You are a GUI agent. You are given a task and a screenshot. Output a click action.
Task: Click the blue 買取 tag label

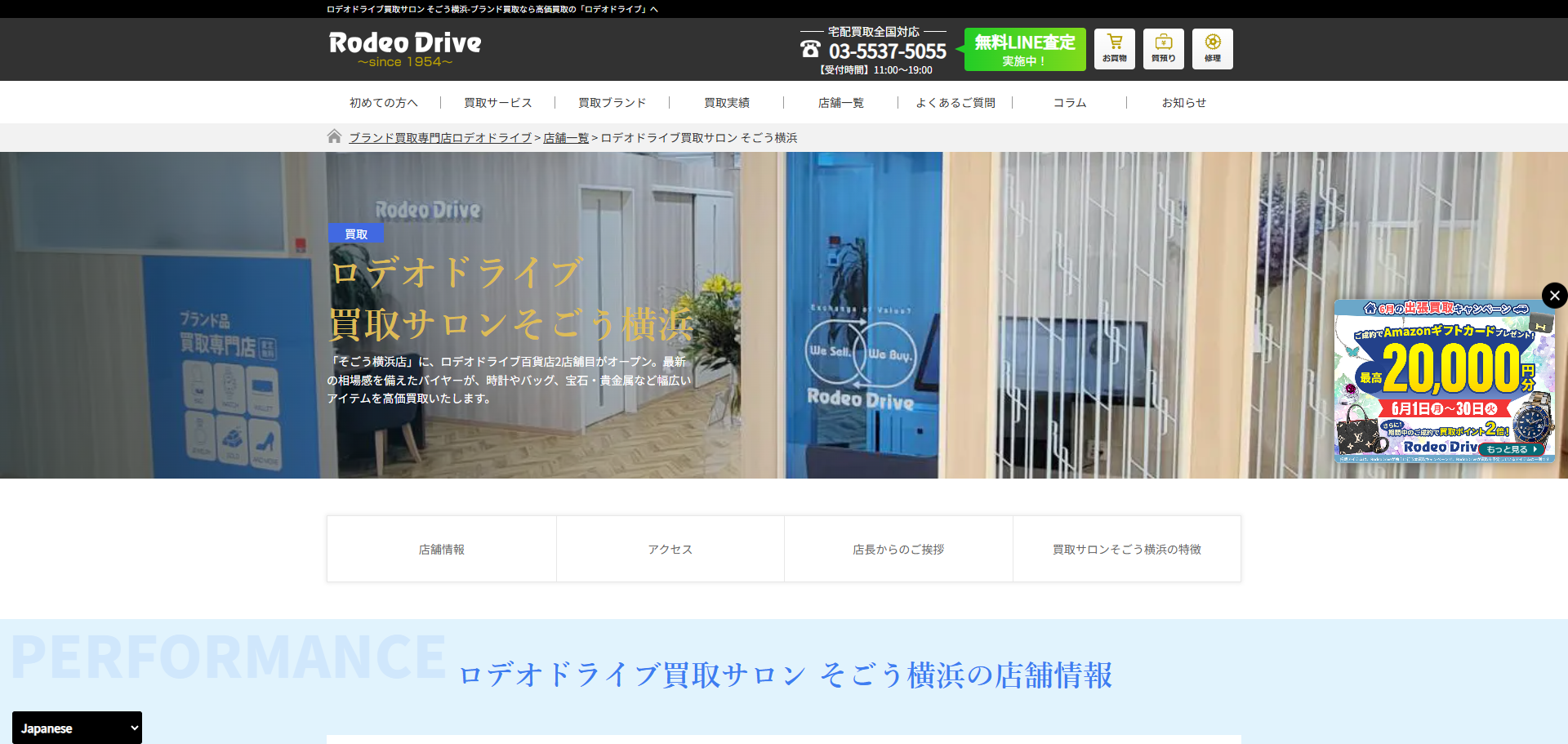[356, 234]
